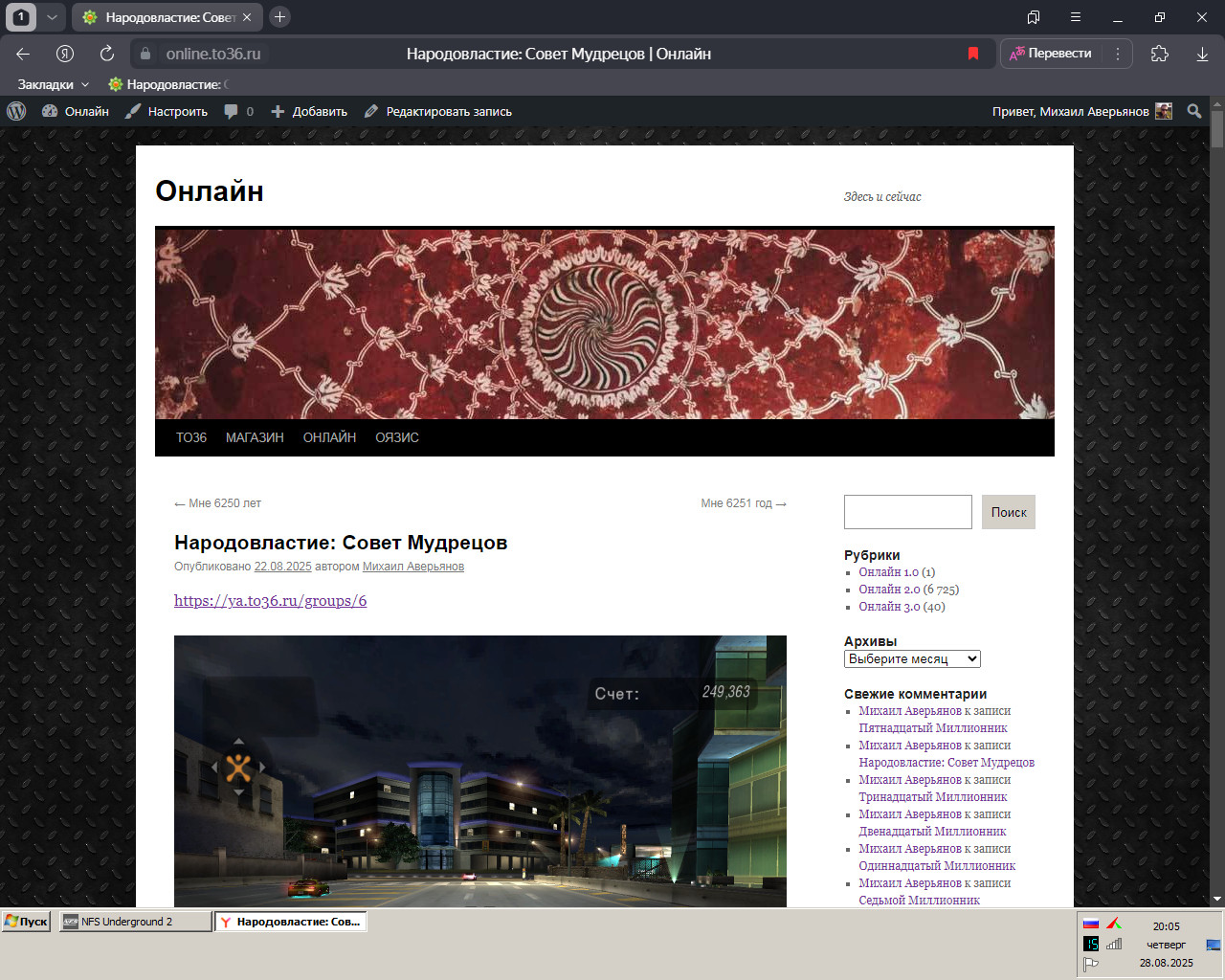Open tab groups panel icon
Screen dimensions: 1225x980
pos(1034,17)
